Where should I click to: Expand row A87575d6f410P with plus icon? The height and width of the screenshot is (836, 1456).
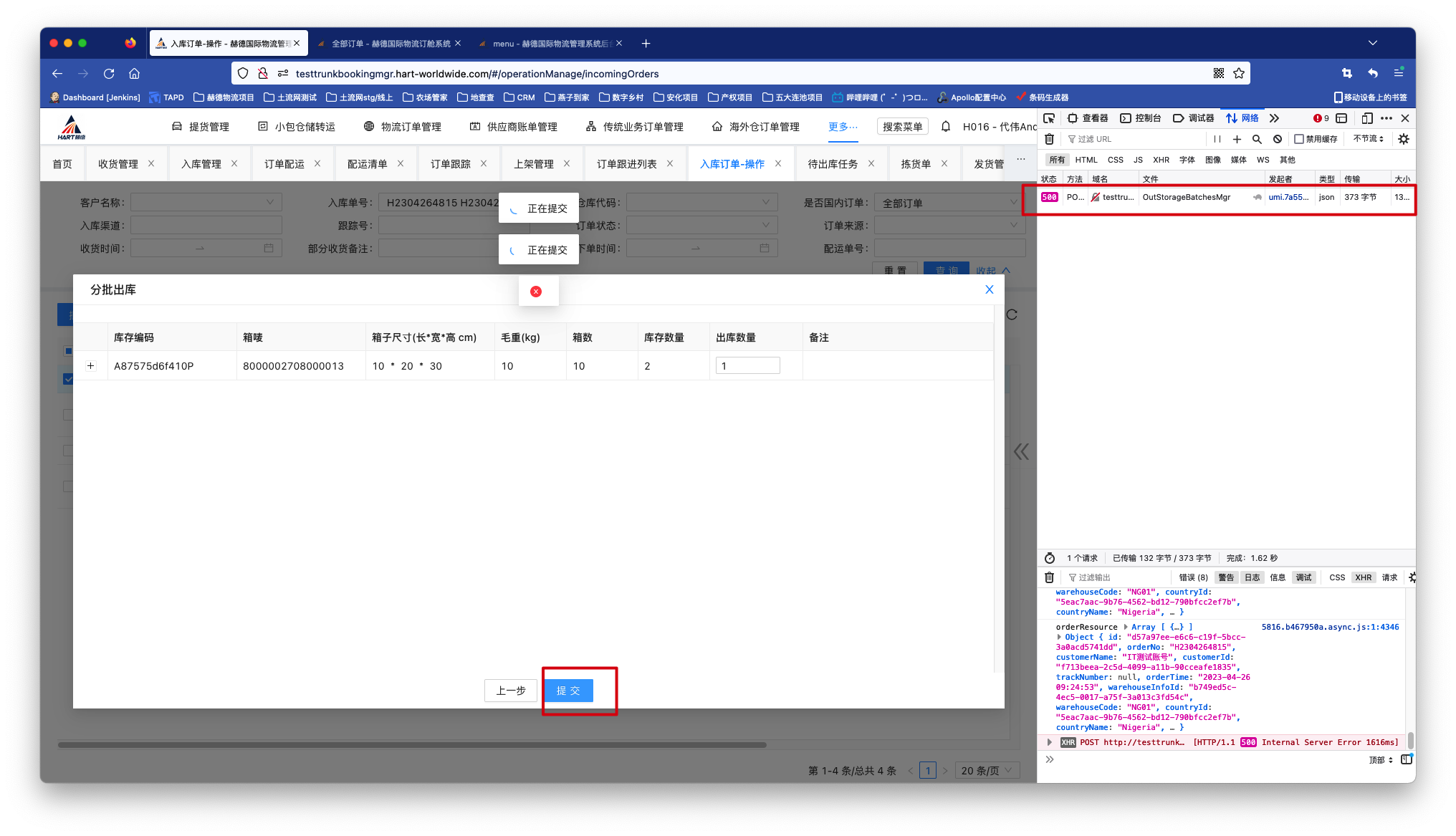pyautogui.click(x=91, y=366)
